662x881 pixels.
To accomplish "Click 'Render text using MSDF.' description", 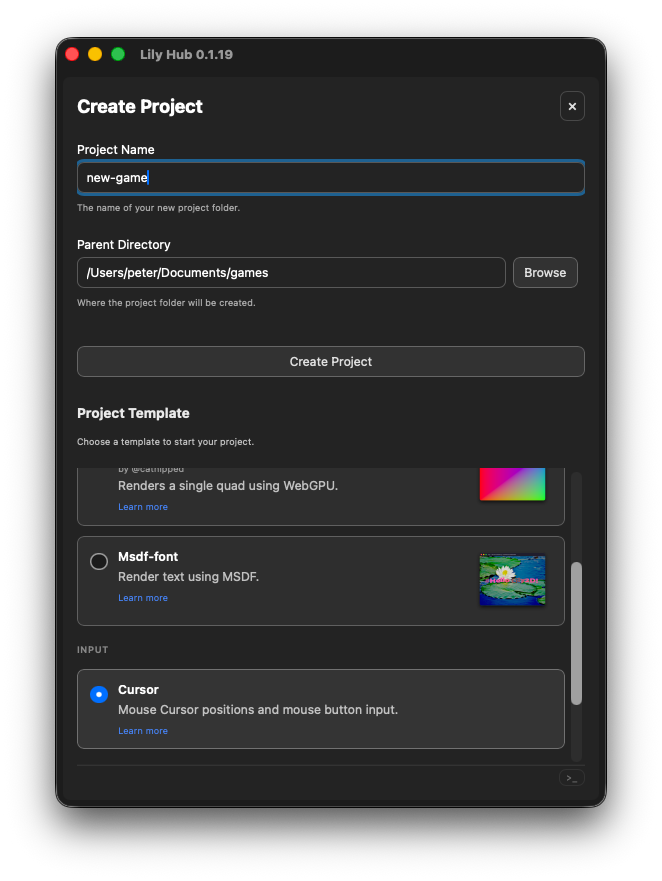I will (188, 576).
